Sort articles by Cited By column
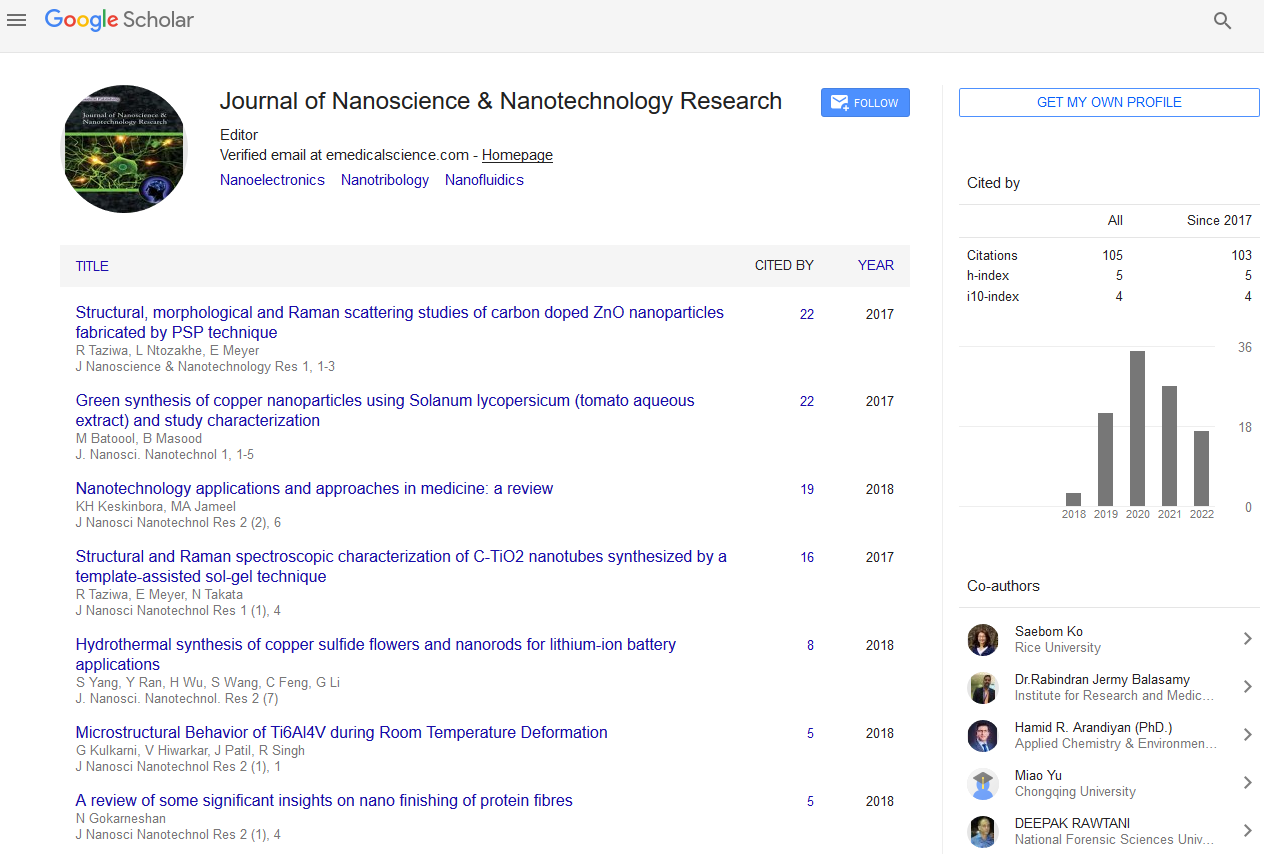The width and height of the screenshot is (1264, 854). pos(783,265)
